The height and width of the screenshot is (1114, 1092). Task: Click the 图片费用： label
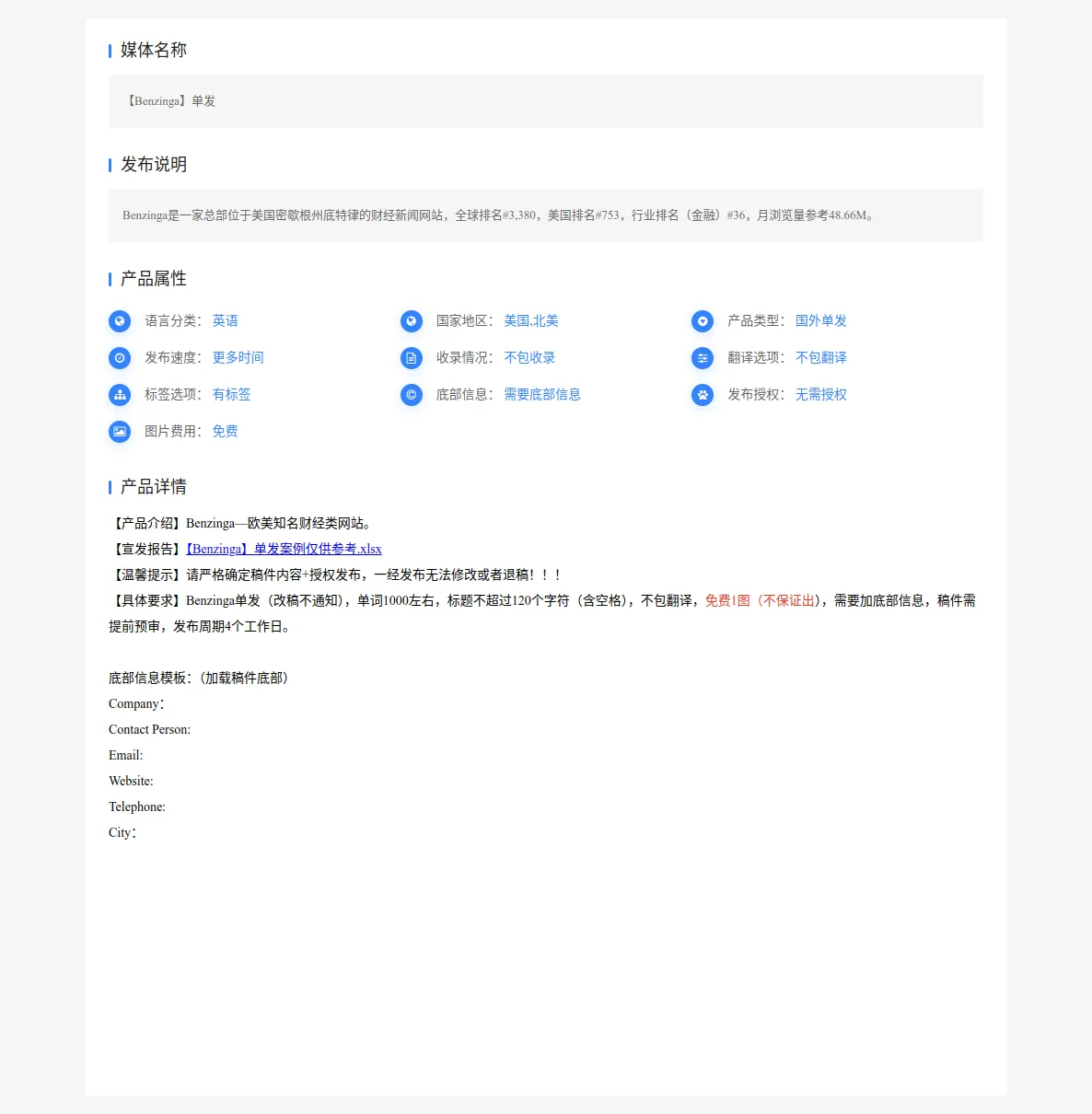(174, 431)
